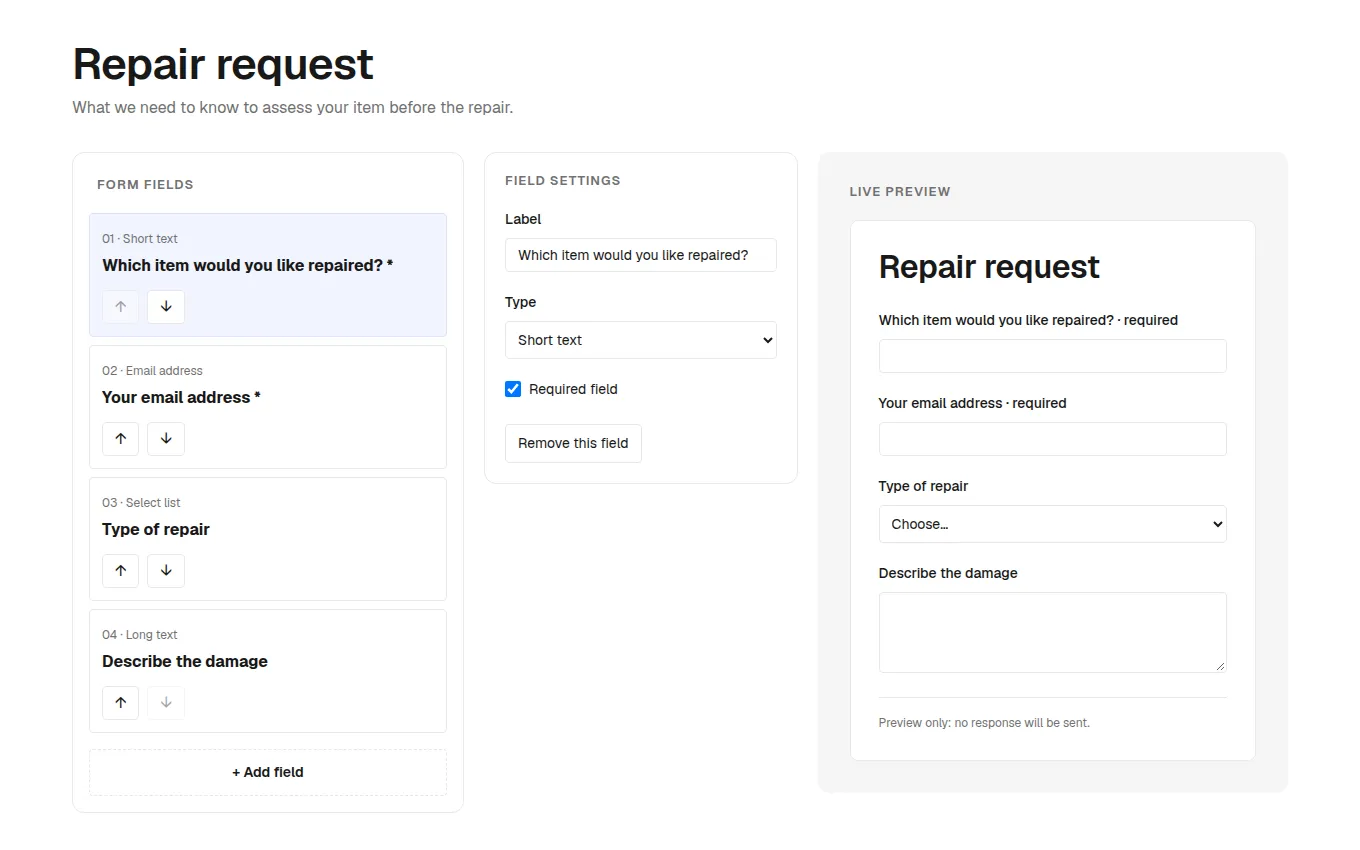Open the 'Type of repair' preview dropdown

coord(1052,524)
